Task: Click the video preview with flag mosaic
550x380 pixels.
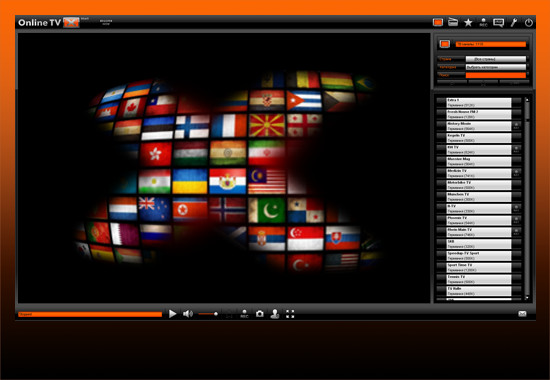Action: [x=224, y=168]
